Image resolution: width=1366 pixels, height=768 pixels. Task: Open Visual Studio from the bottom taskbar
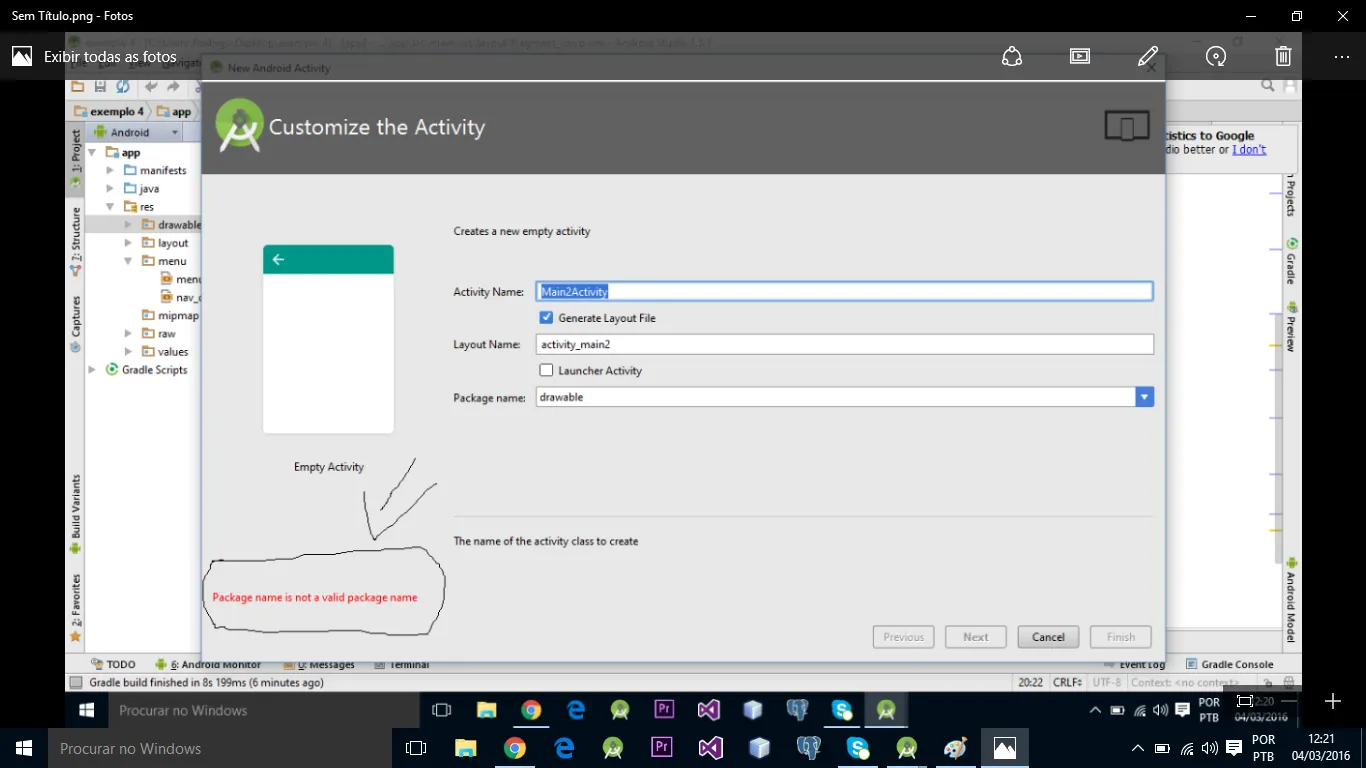[711, 748]
